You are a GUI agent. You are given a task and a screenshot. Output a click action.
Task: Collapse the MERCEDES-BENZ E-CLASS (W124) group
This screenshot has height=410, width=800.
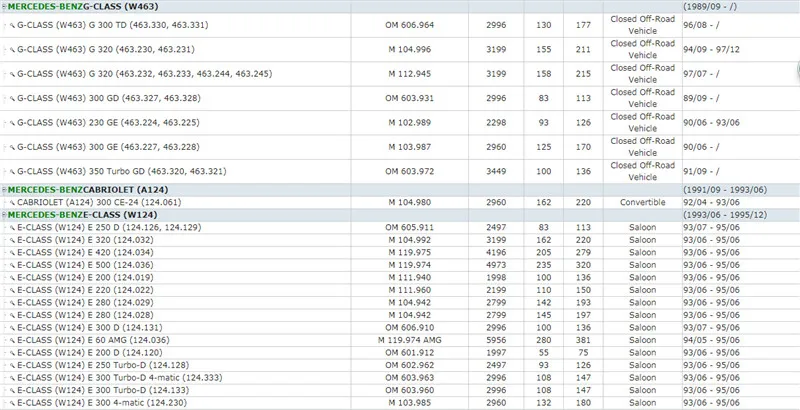(4, 215)
